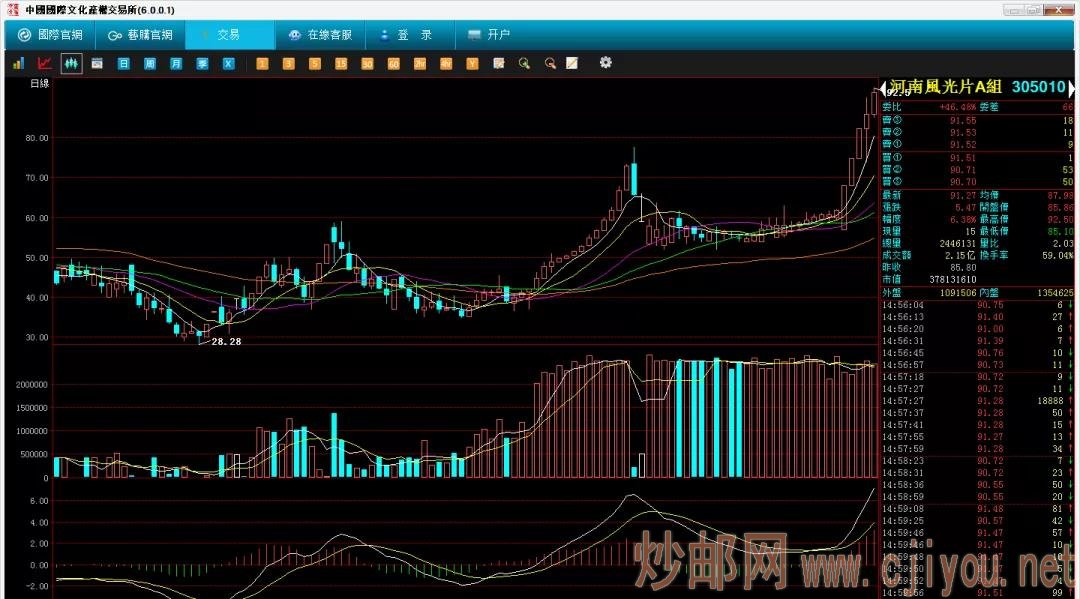1080x599 pixels.
Task: Click the 14:59:08 trade row
Action: pos(977,509)
